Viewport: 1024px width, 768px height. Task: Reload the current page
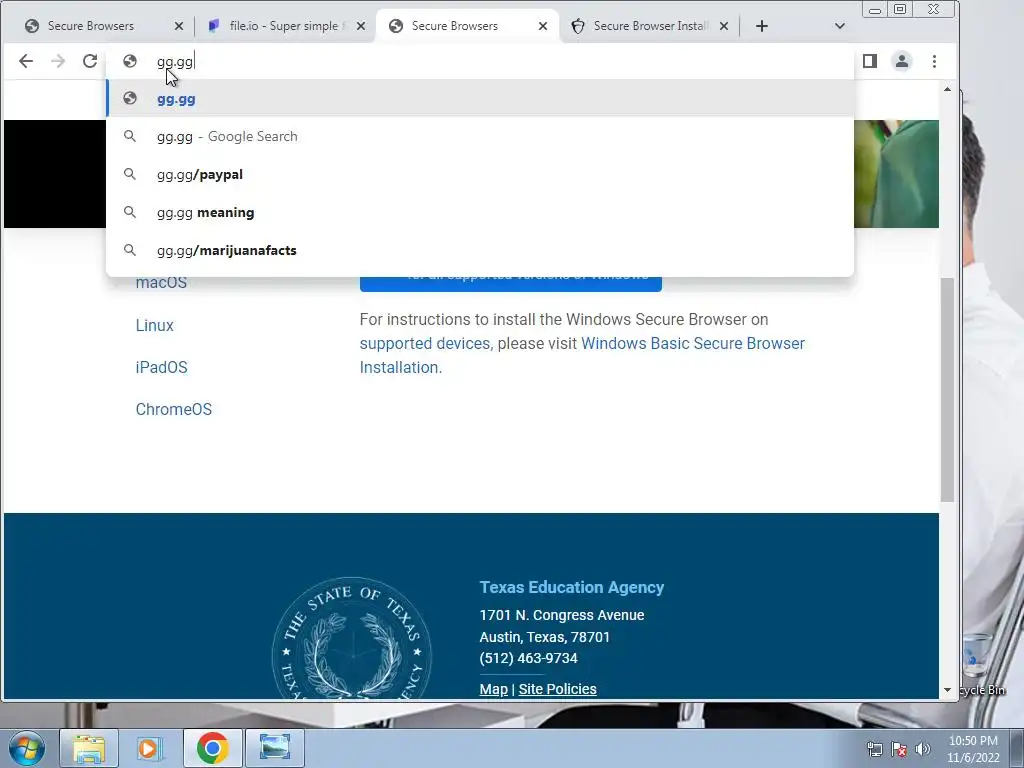pos(90,61)
